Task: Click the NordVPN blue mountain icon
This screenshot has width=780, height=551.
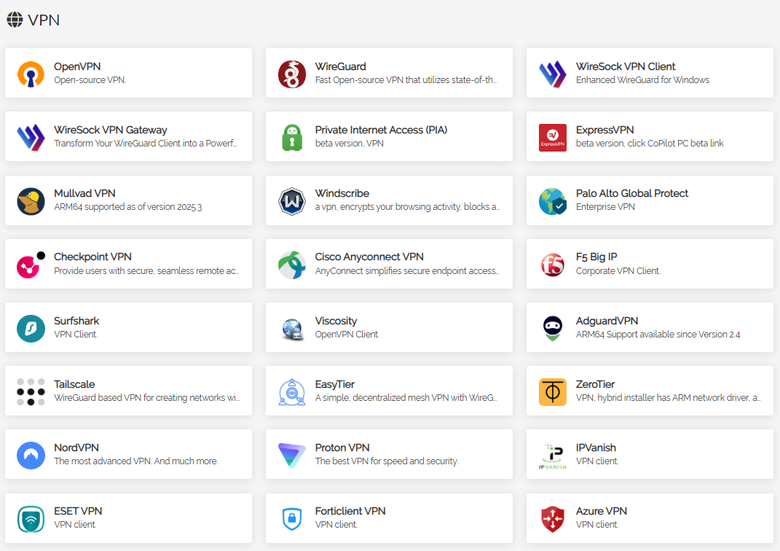Action: [x=31, y=456]
